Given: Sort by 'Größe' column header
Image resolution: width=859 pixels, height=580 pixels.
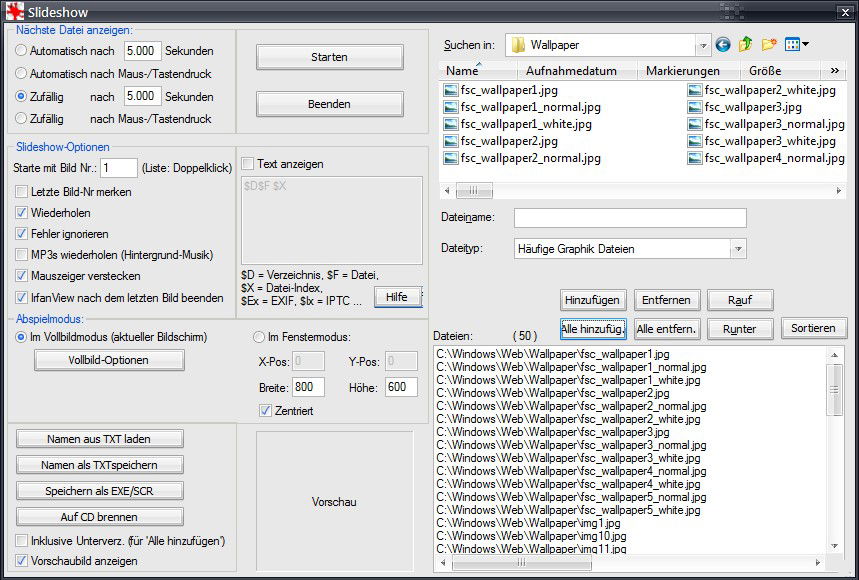Looking at the screenshot, I should click(x=781, y=71).
